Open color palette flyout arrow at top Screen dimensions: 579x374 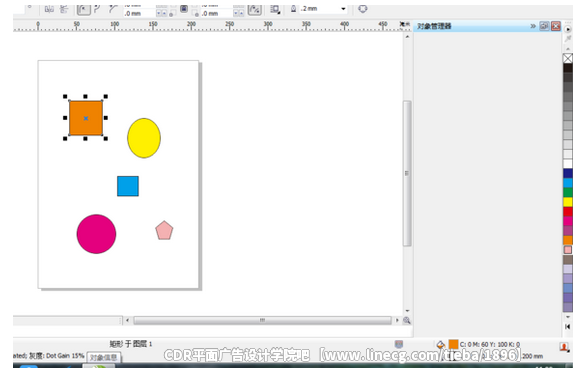click(x=568, y=29)
